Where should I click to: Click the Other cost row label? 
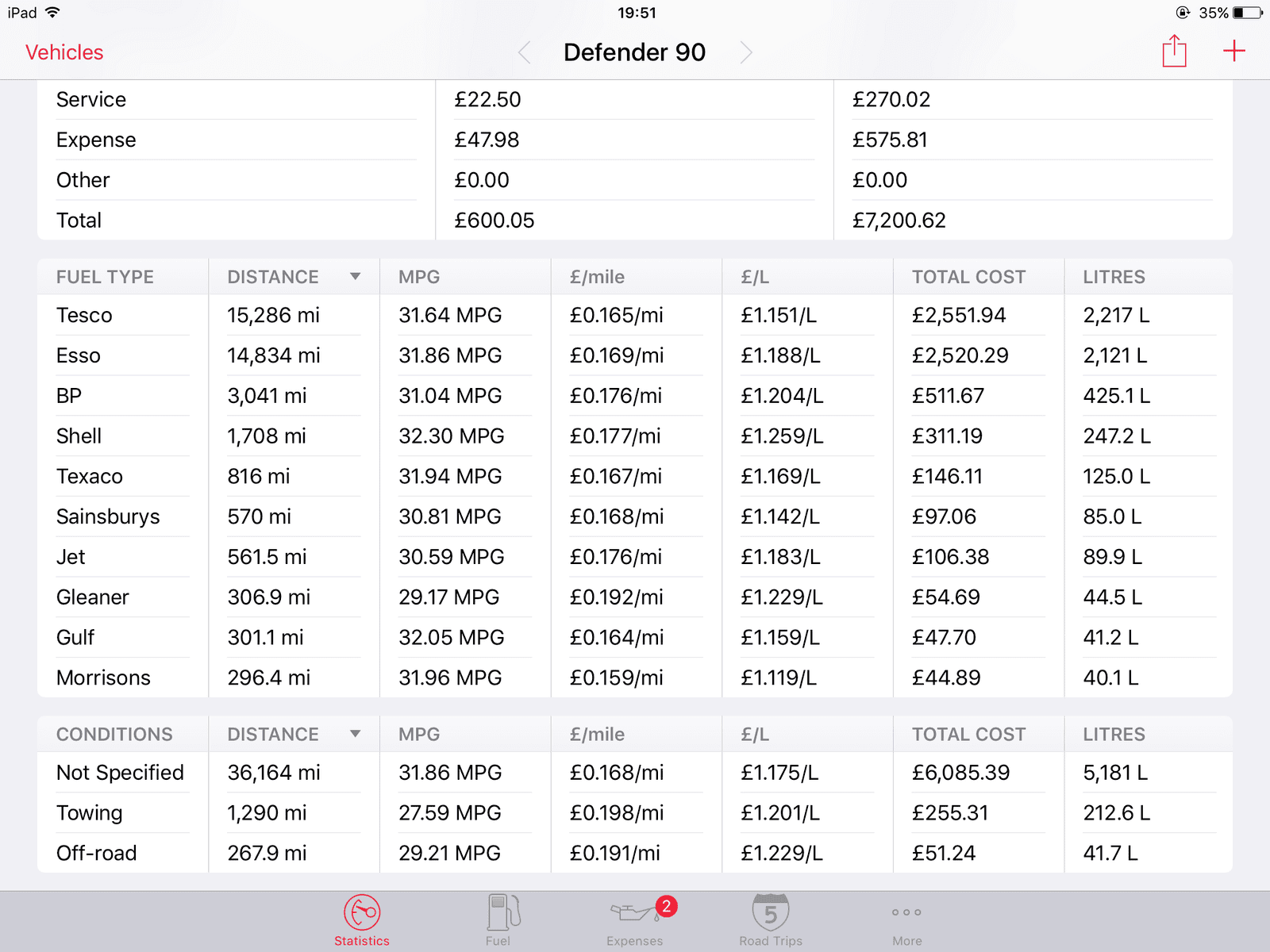pyautogui.click(x=83, y=180)
